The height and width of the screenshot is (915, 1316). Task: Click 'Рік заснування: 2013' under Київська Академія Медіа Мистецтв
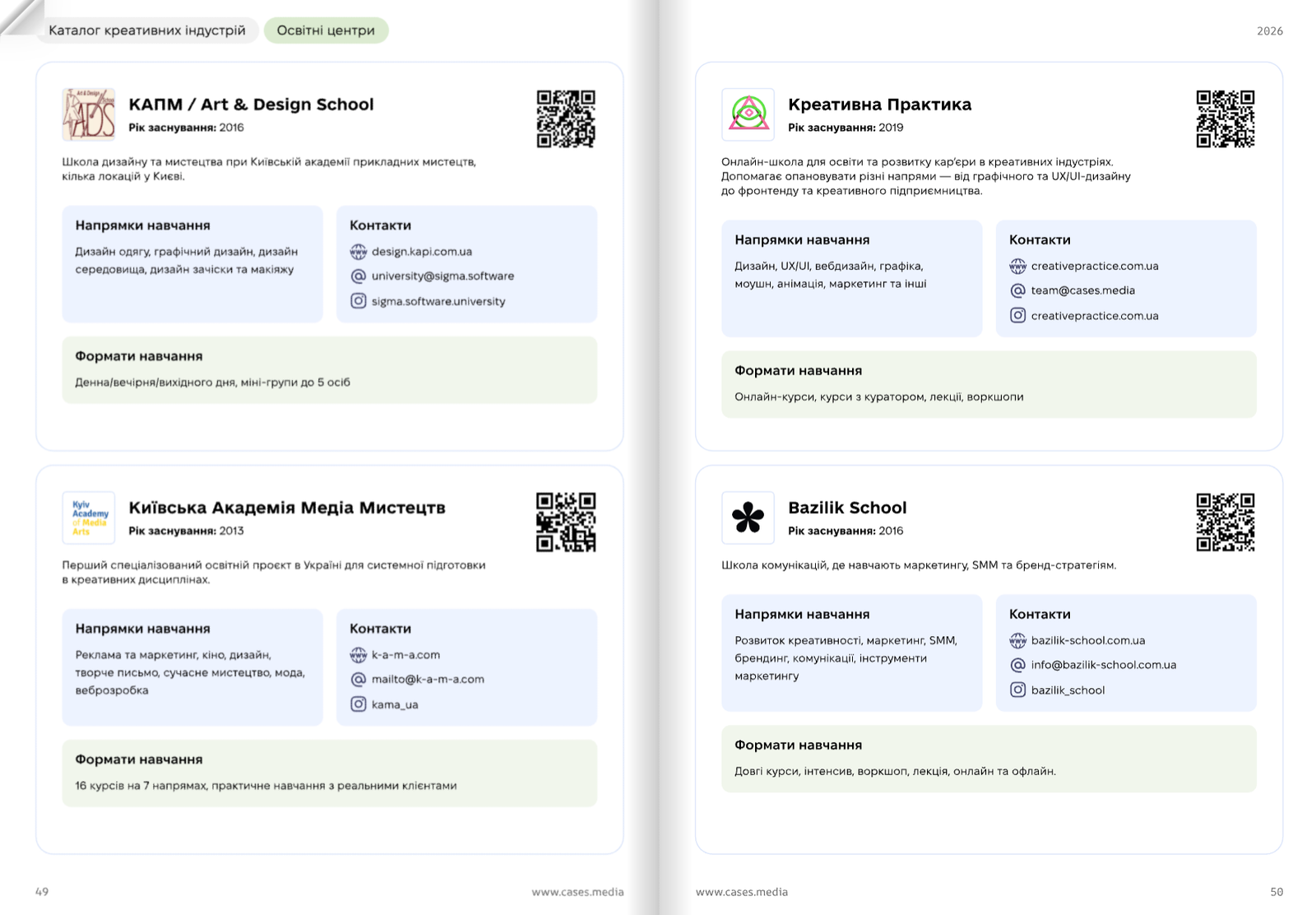click(x=186, y=531)
